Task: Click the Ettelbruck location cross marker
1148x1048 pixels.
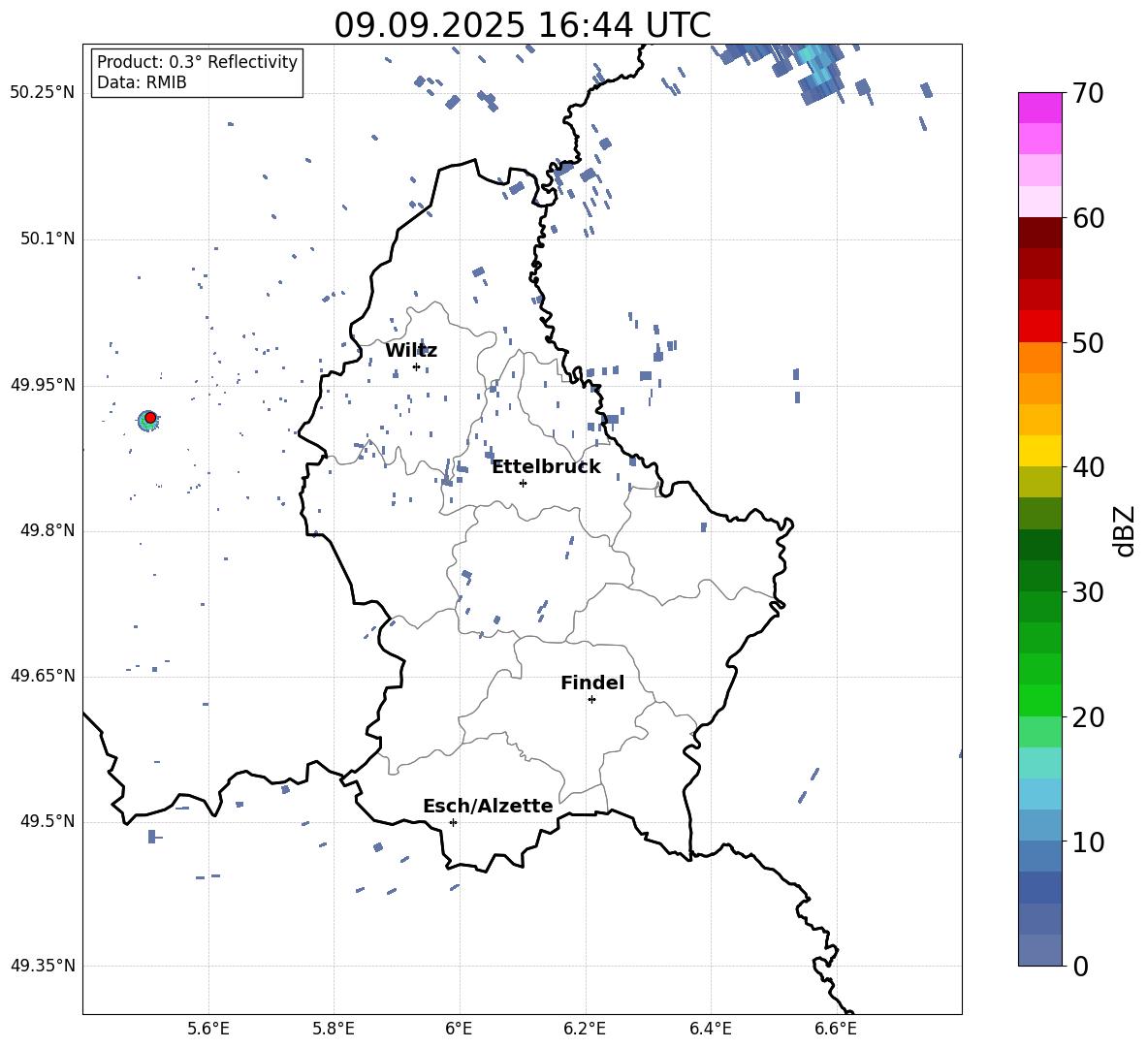Action: pos(523,483)
